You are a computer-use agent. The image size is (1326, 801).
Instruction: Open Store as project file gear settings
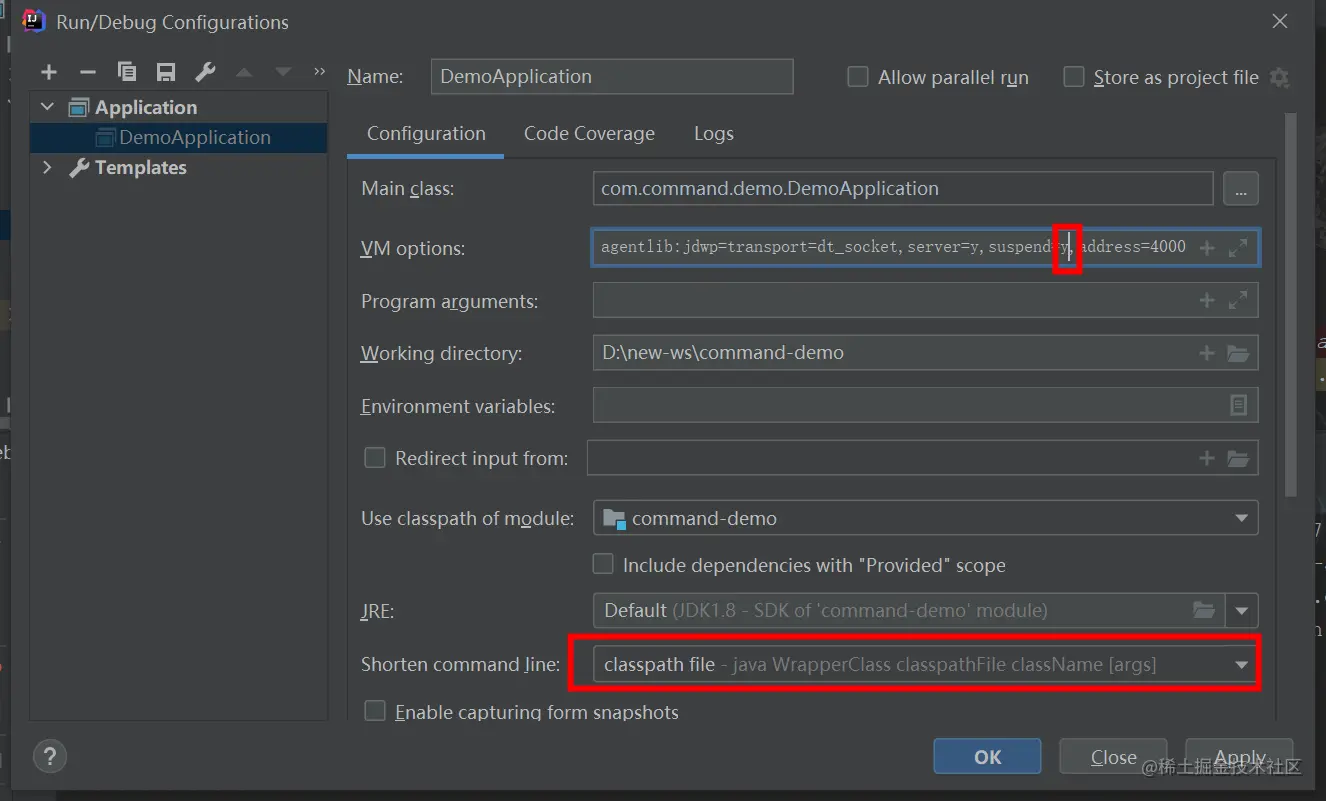[x=1279, y=77]
